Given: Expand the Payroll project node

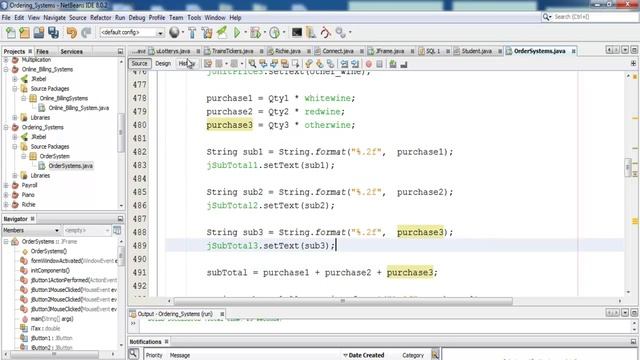Looking at the screenshot, I should click(x=6, y=185).
